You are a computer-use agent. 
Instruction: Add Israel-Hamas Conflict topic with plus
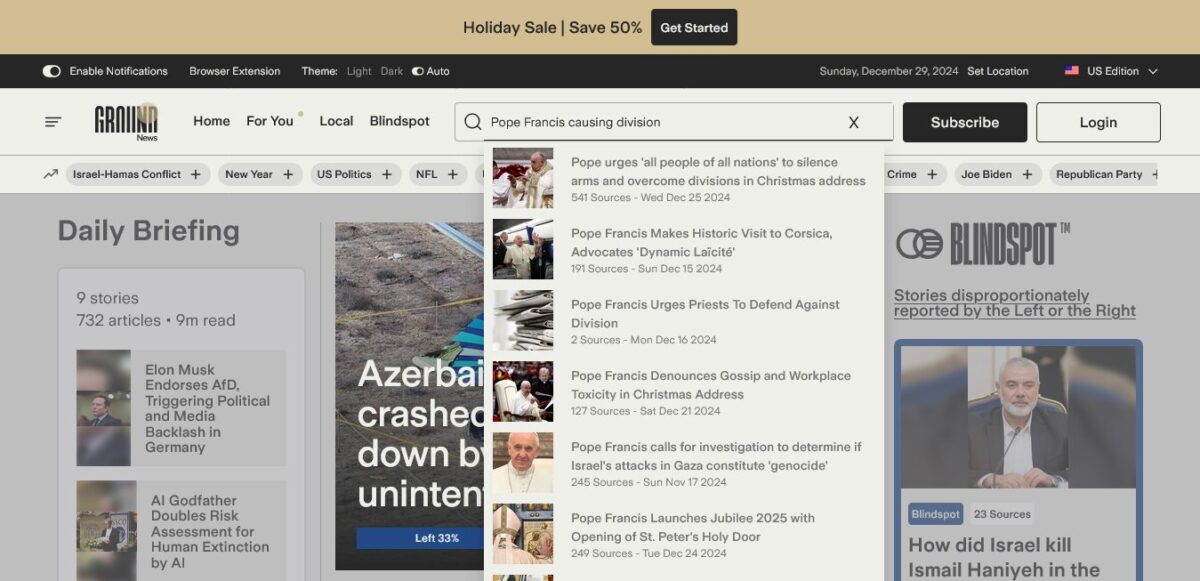tap(195, 174)
